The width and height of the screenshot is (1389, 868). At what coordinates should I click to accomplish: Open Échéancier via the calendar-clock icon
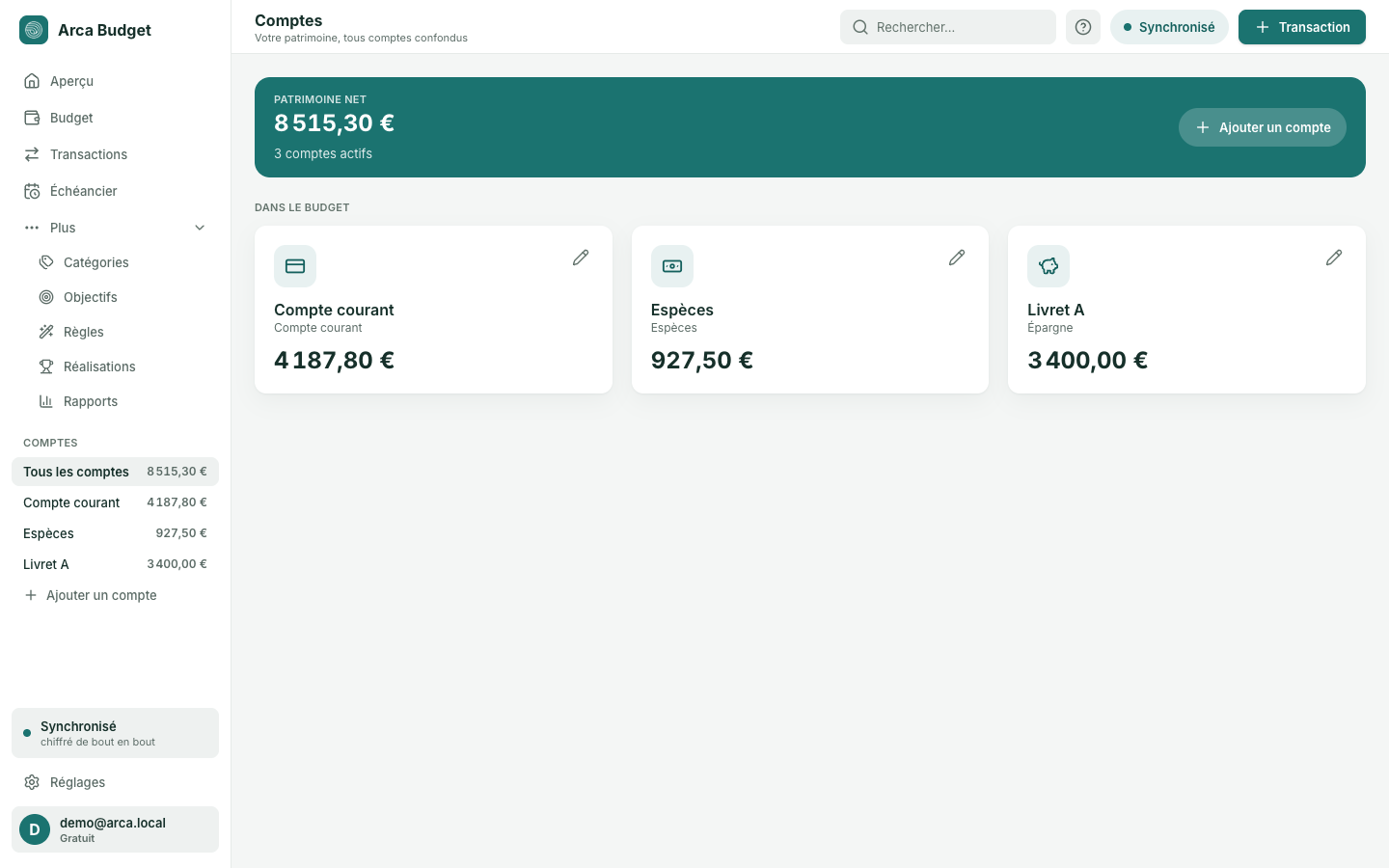coord(32,191)
